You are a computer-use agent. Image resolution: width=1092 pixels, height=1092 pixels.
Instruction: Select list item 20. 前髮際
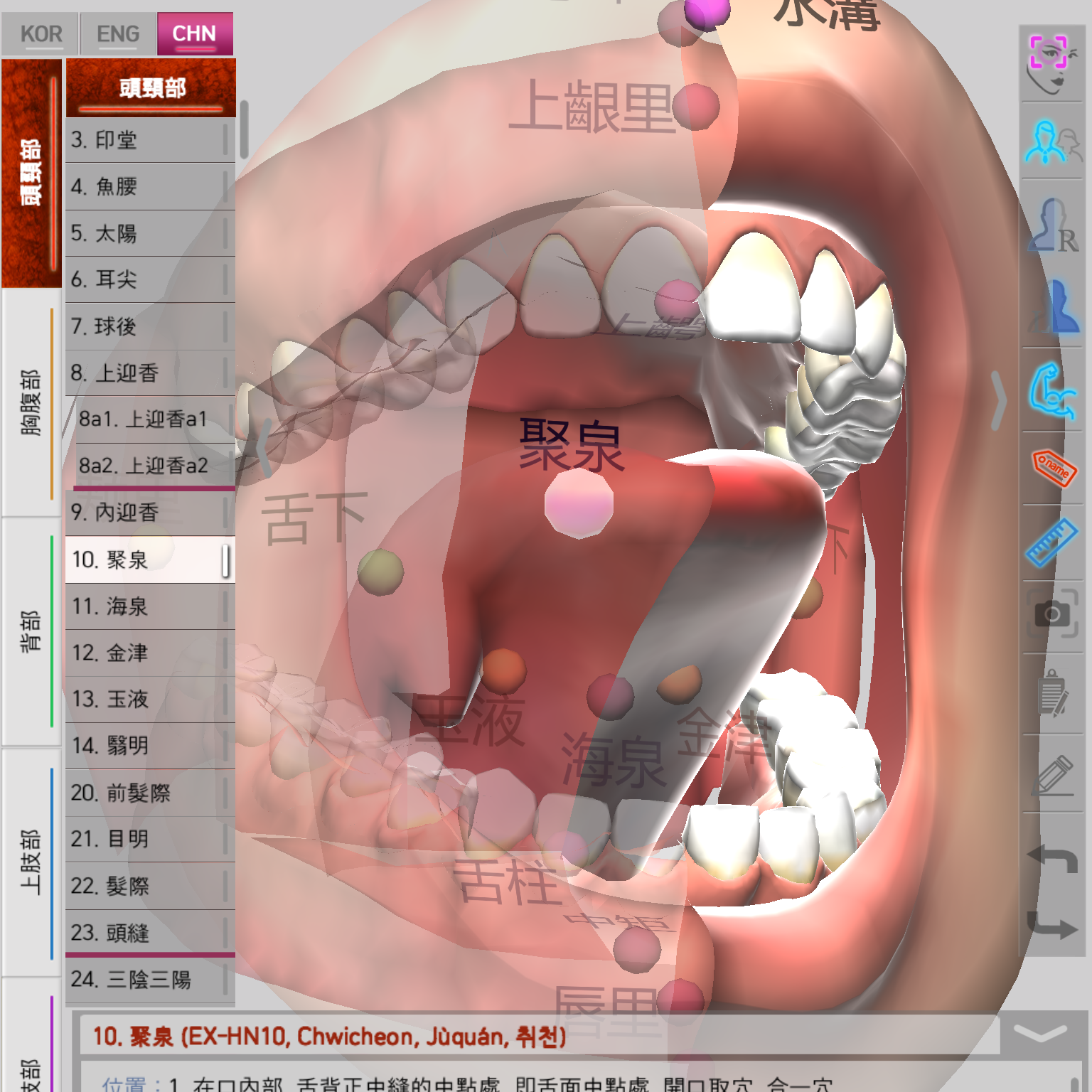click(150, 793)
